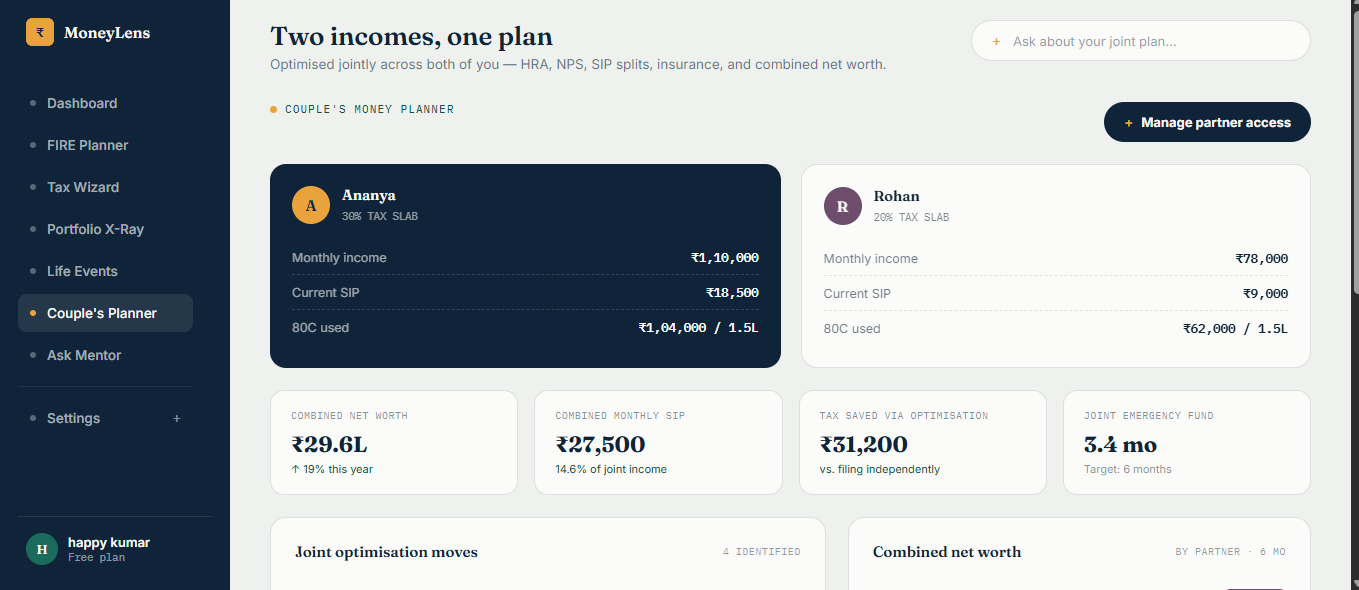Click the plus icon in the search box

point(996,42)
